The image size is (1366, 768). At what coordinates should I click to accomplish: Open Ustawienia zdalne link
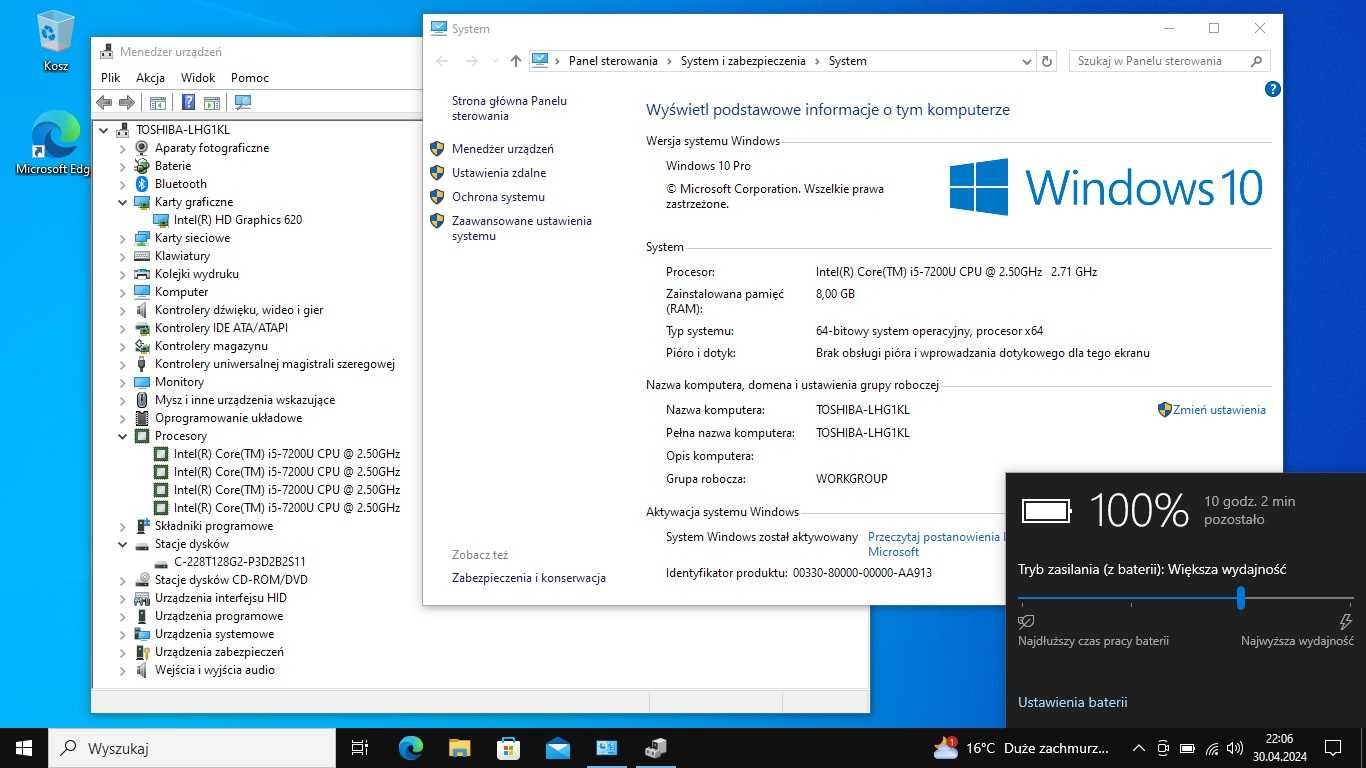click(x=499, y=173)
